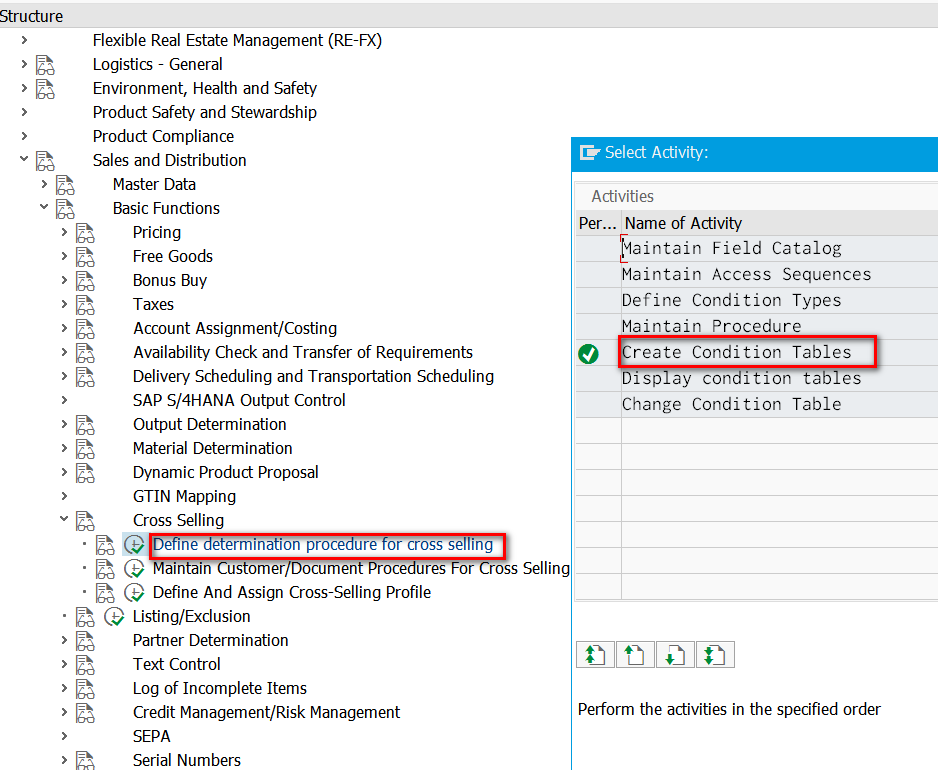Image resolution: width=938 pixels, height=770 pixels.
Task: Execute activity icon for Maintain Customer/Document Procedures
Action: click(x=135, y=568)
